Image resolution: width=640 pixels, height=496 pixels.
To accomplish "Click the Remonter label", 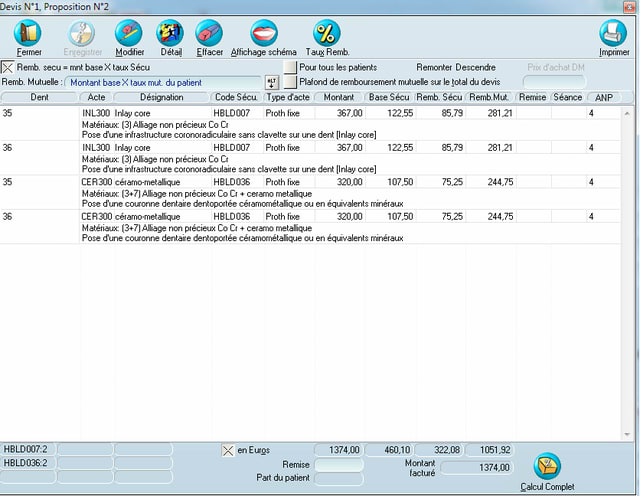I will coord(434,66).
